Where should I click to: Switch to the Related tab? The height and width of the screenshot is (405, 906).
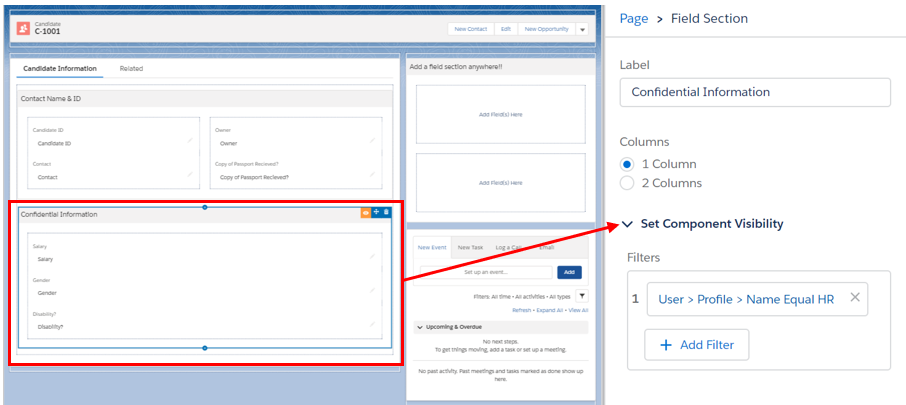pos(131,69)
